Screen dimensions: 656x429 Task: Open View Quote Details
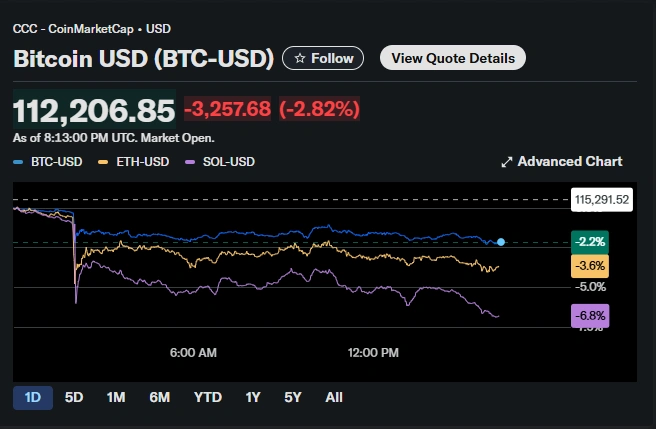[x=453, y=58]
